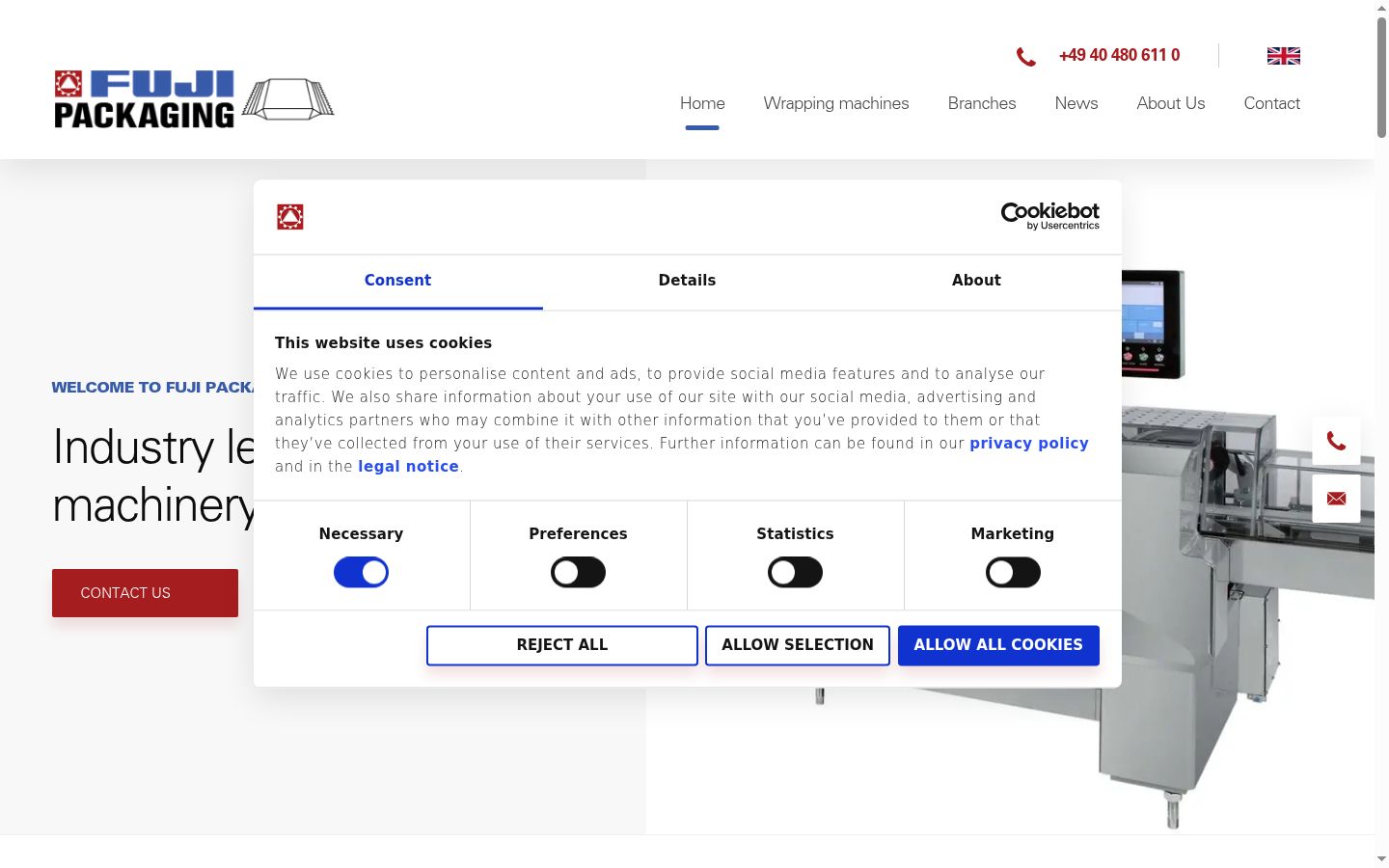Image resolution: width=1389 pixels, height=868 pixels.
Task: Click the scrollbar up arrow
Action: [1381, 8]
